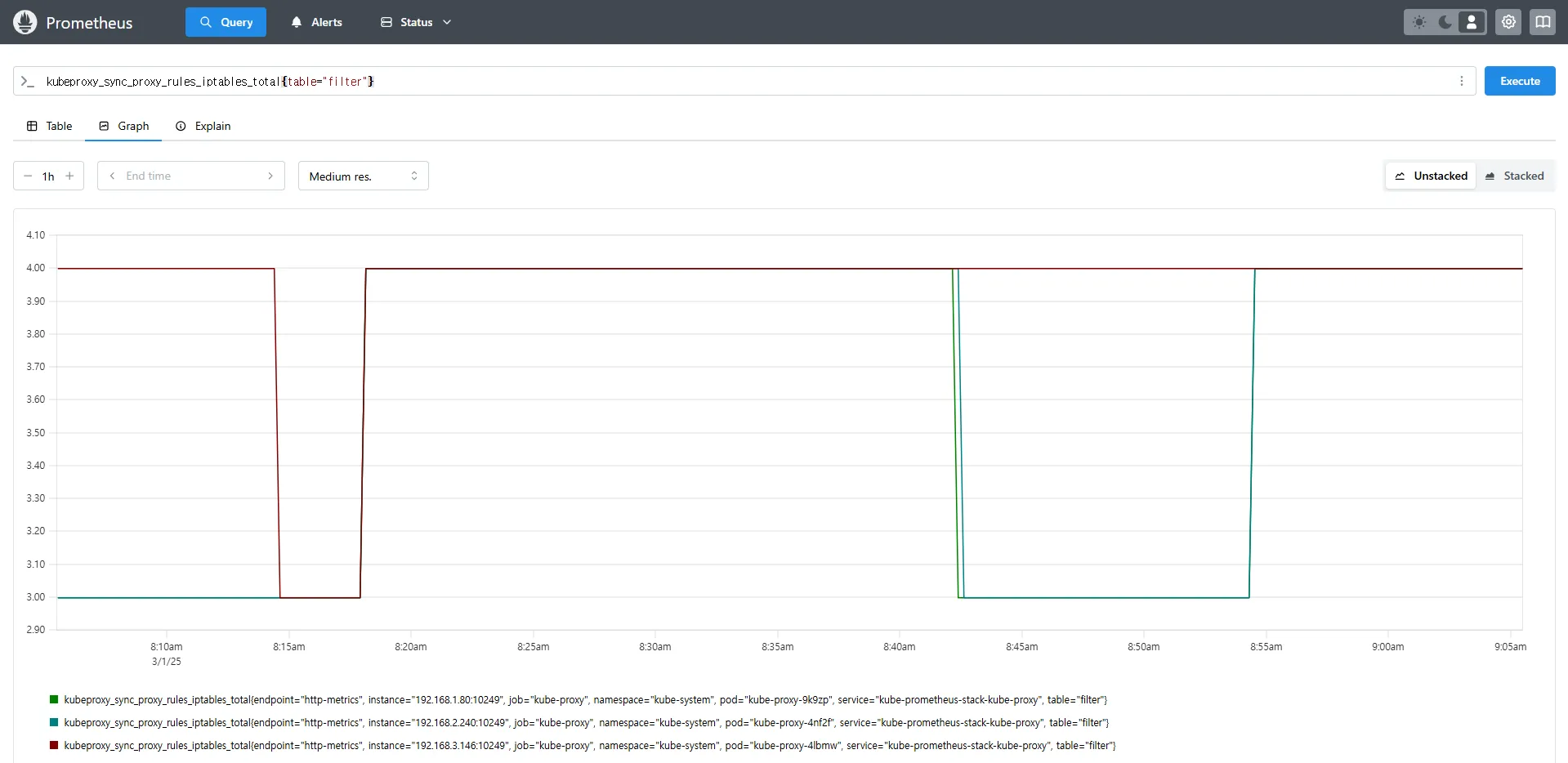Switch to light theme with sun icon
This screenshot has width=1568, height=763.
click(1419, 22)
